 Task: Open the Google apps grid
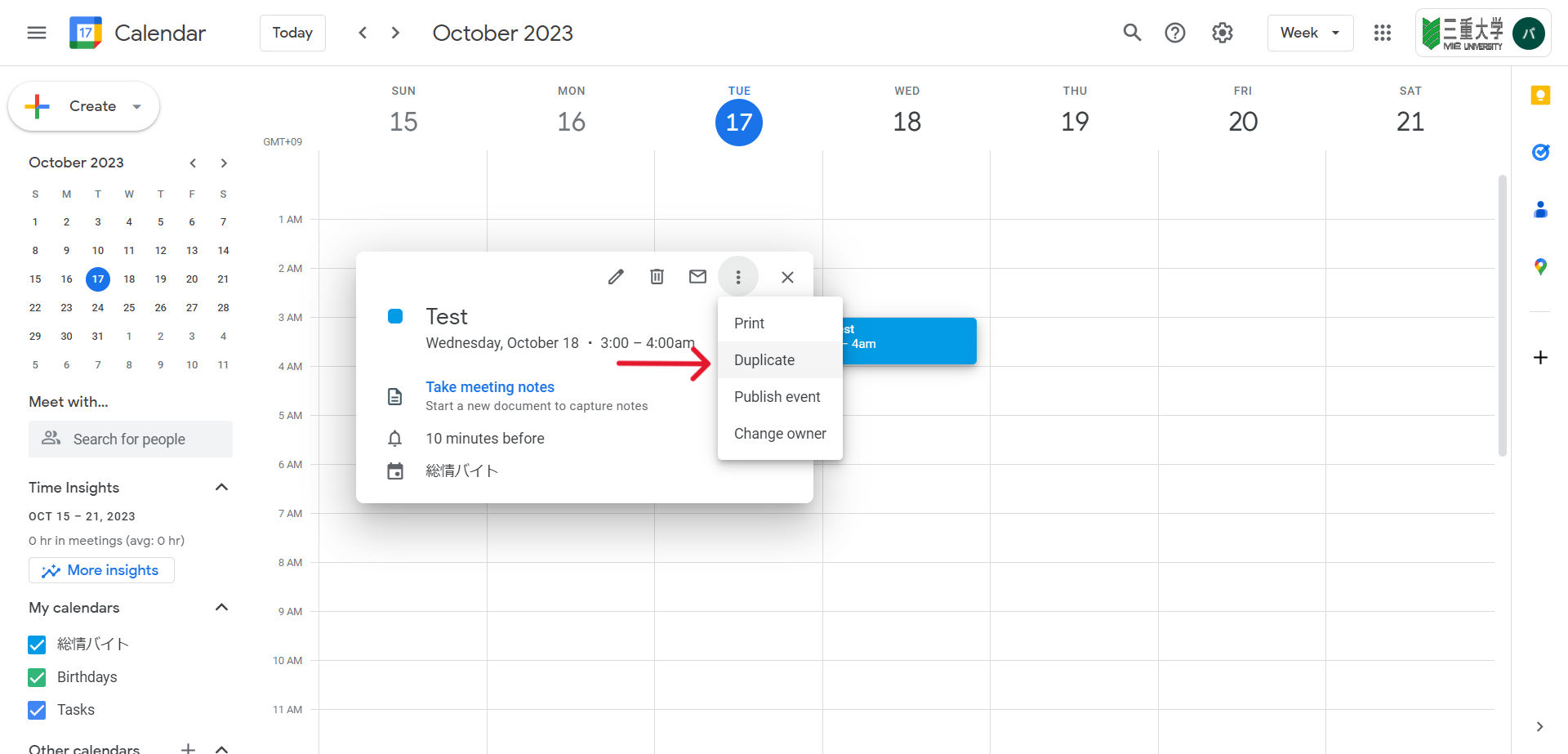[1382, 33]
